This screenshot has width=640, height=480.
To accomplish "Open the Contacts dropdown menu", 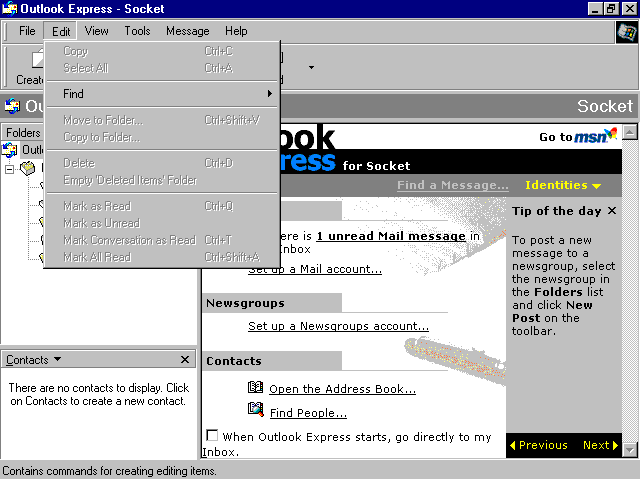I will click(x=33, y=360).
